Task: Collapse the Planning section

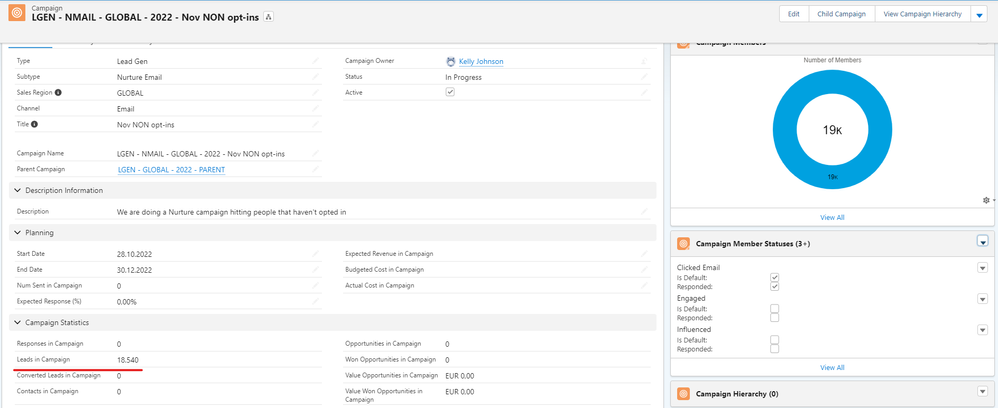Action: point(17,233)
